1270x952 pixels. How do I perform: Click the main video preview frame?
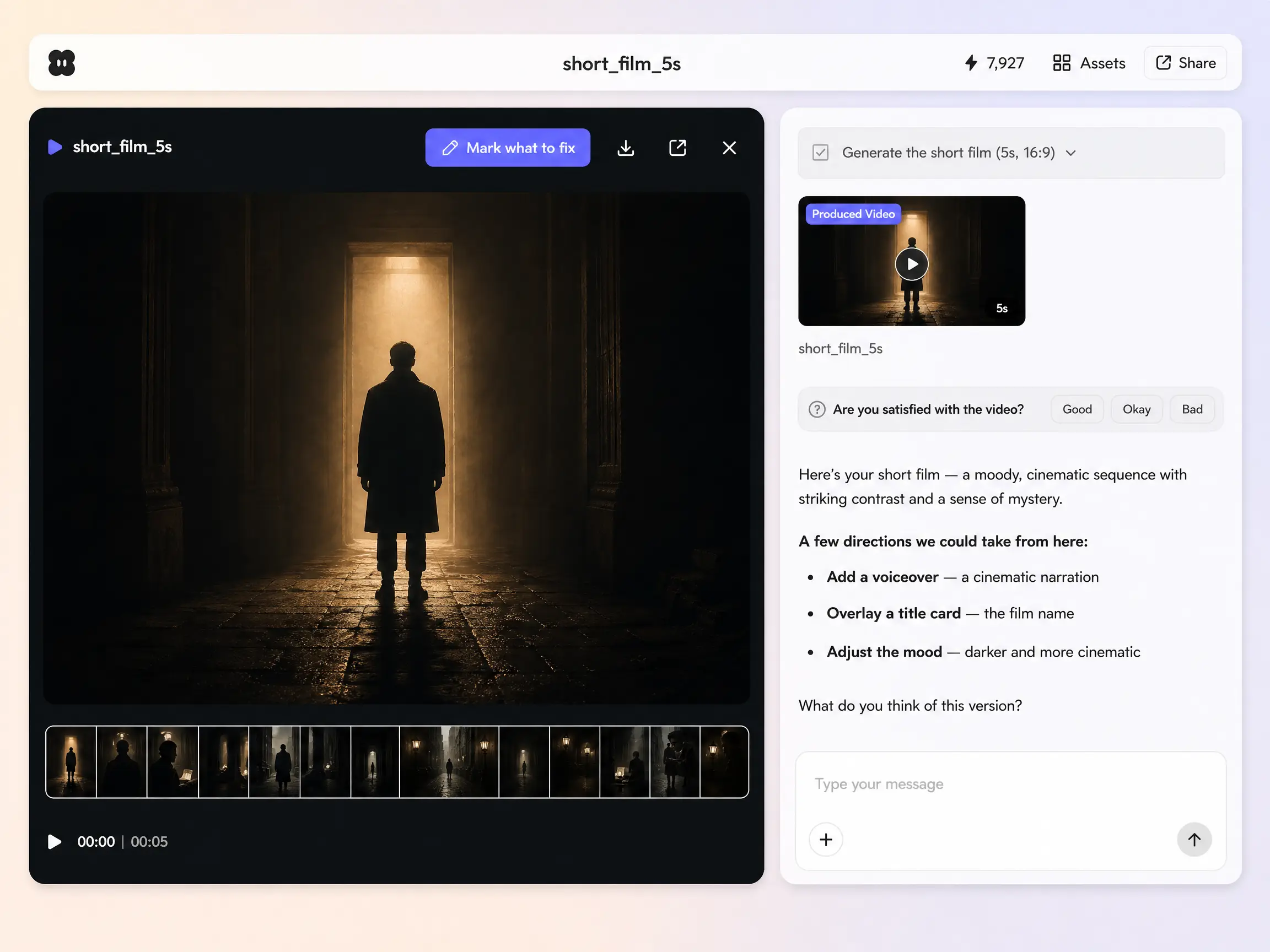tap(397, 447)
